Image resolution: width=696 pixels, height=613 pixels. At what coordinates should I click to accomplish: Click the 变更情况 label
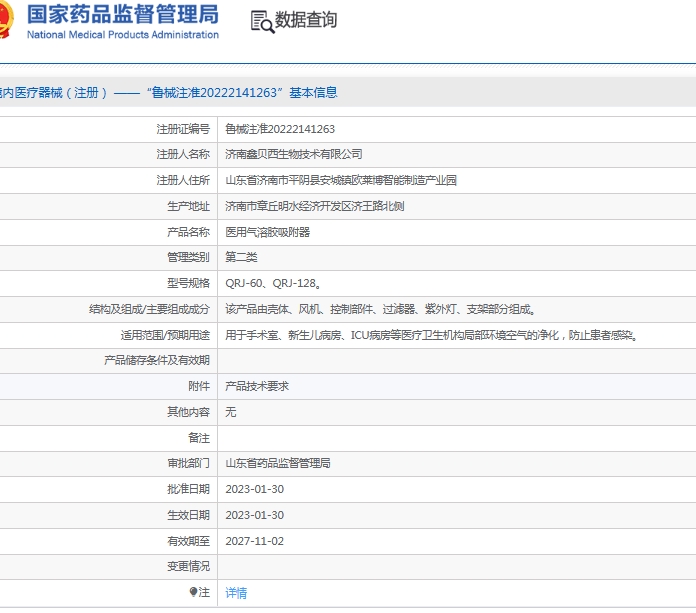click(188, 566)
